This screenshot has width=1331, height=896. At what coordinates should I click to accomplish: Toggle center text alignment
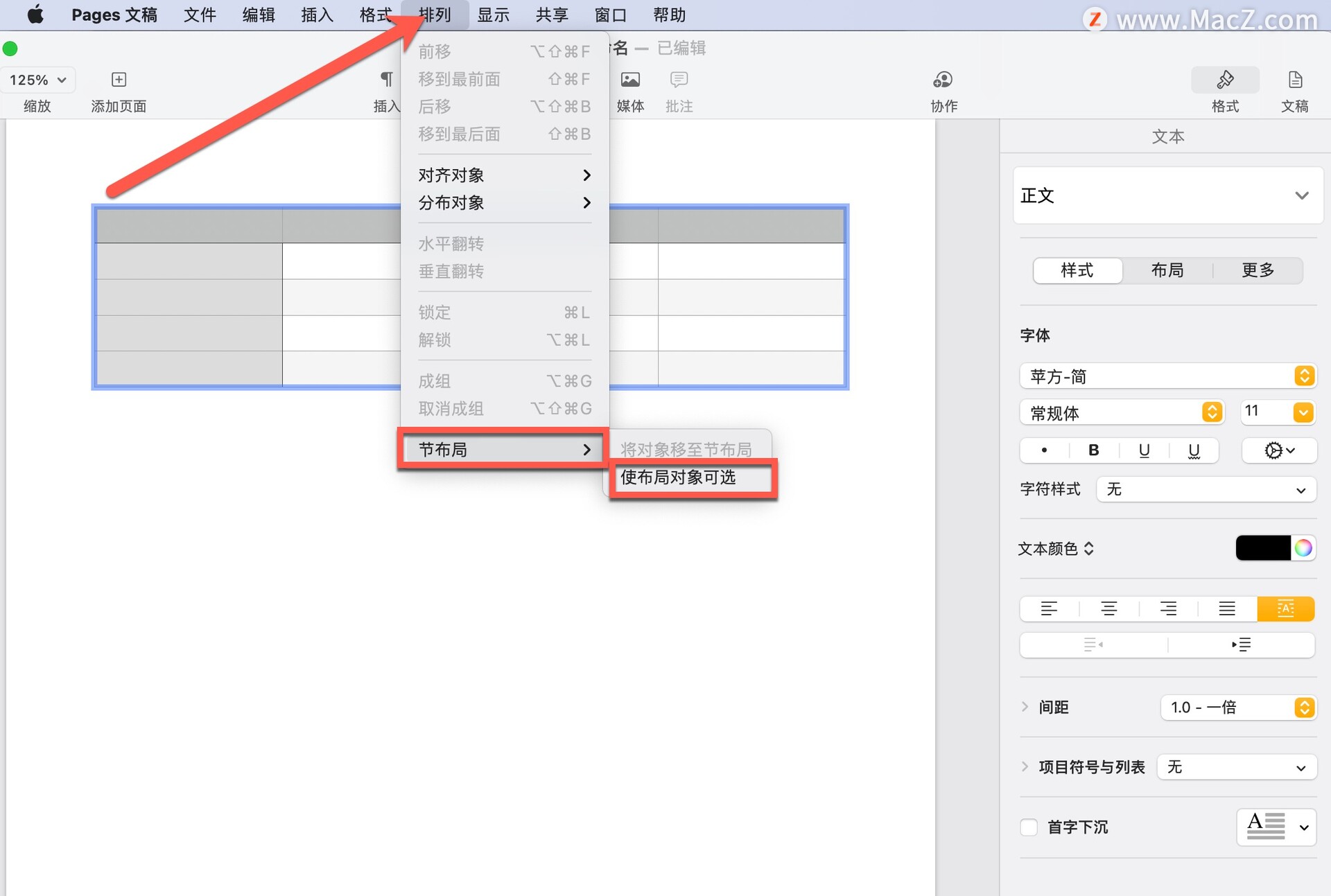tap(1108, 608)
